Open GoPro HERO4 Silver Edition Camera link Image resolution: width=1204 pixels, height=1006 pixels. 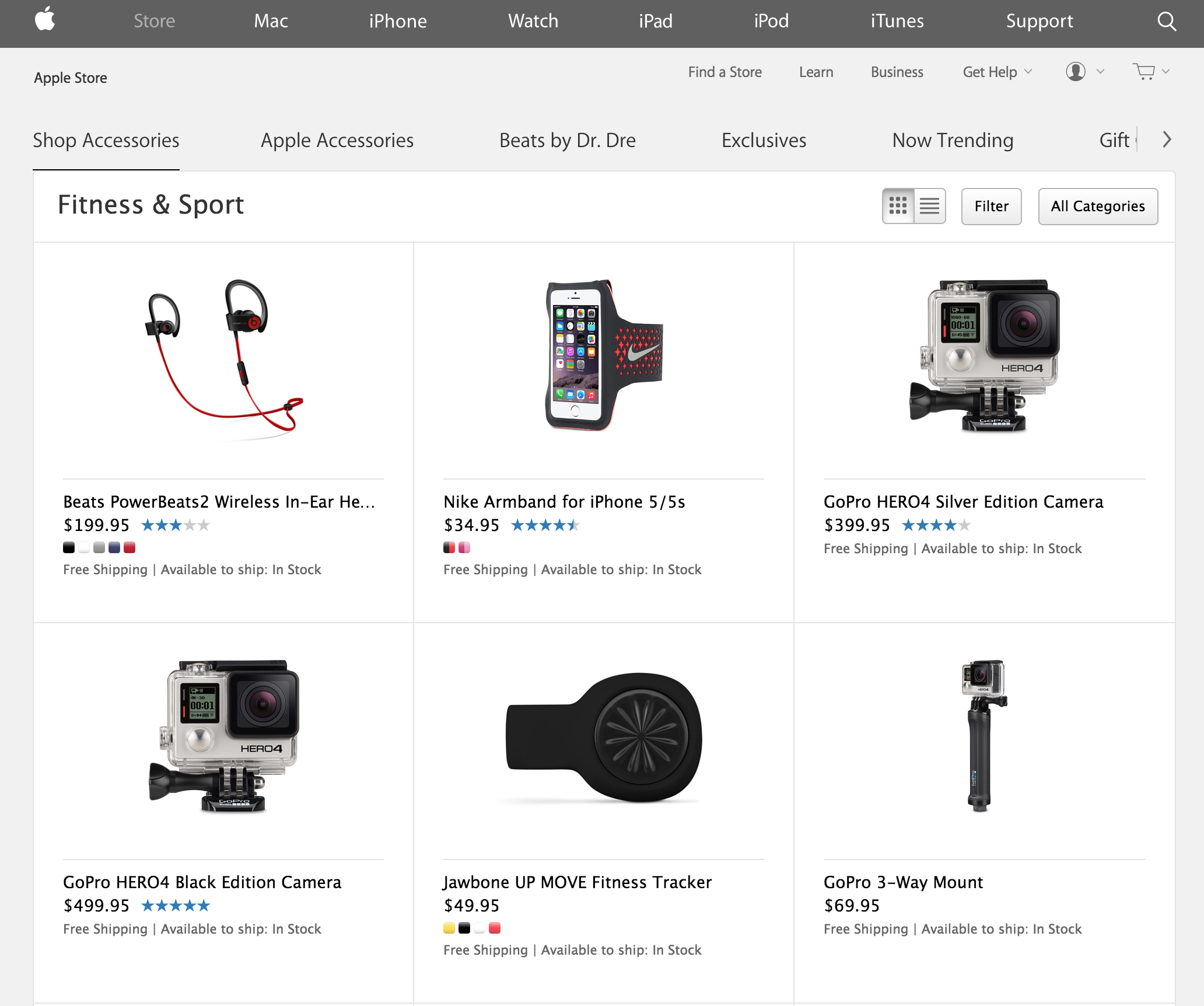(963, 502)
